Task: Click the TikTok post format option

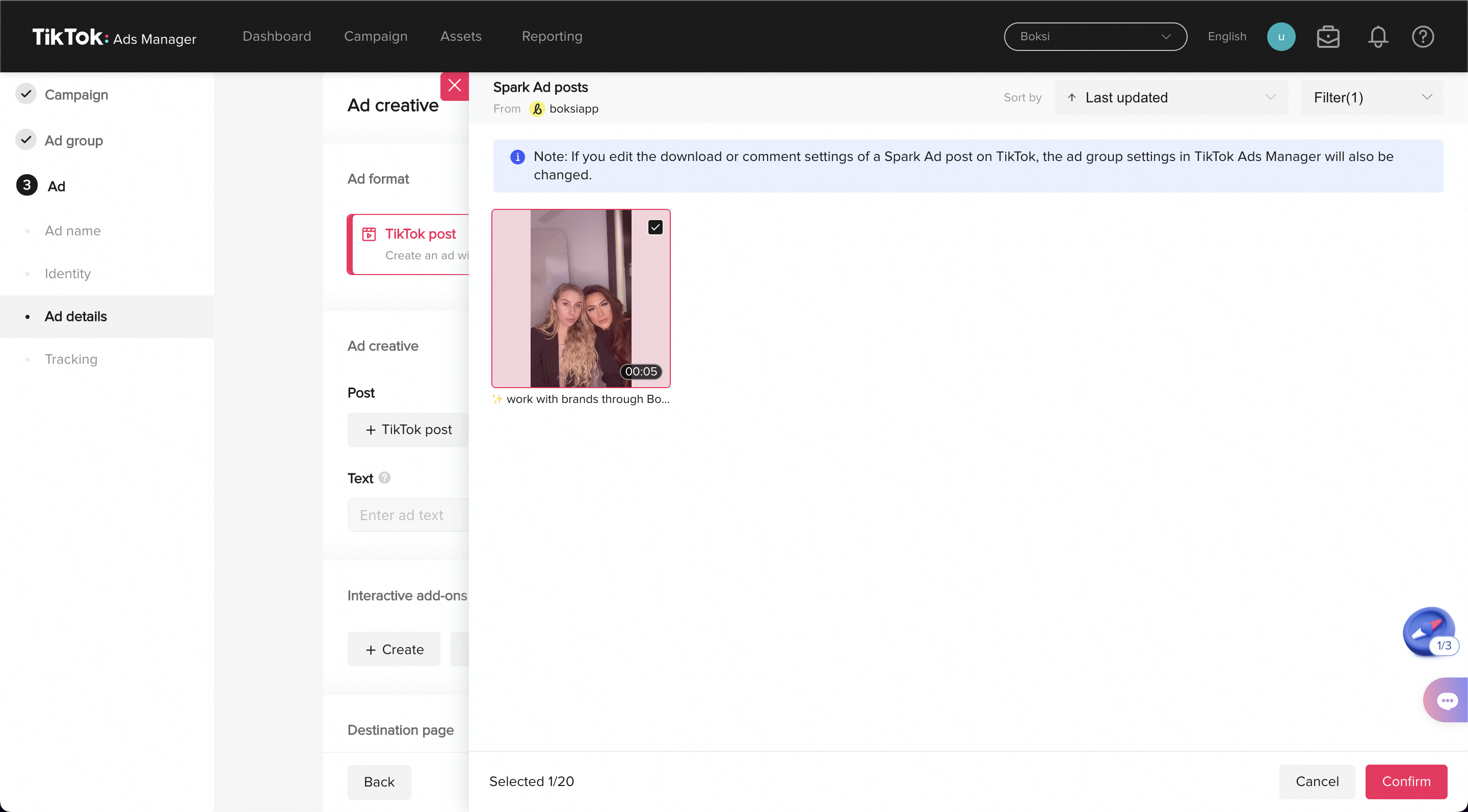Action: click(411, 243)
